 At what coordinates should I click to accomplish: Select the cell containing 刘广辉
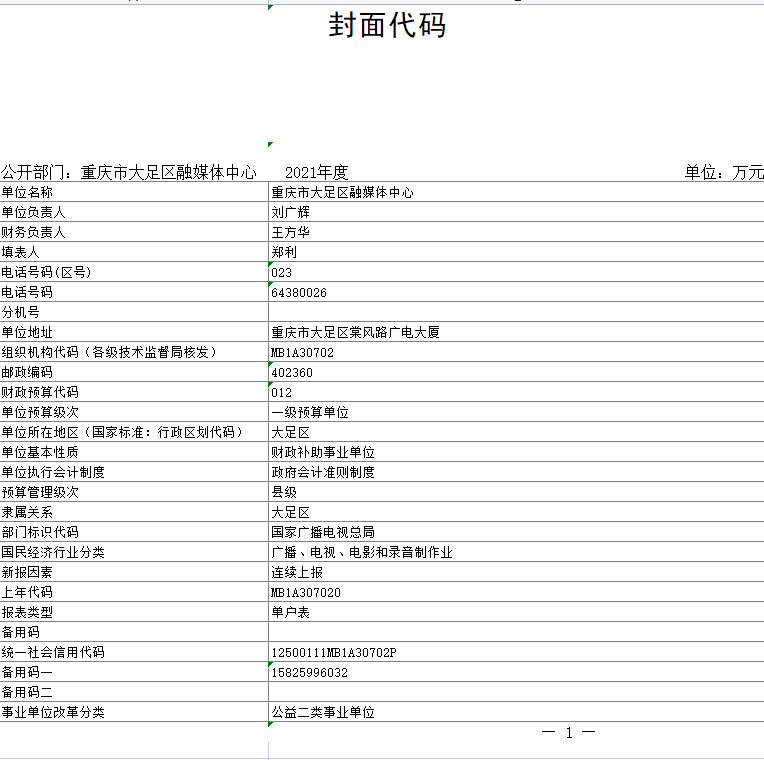click(516, 212)
